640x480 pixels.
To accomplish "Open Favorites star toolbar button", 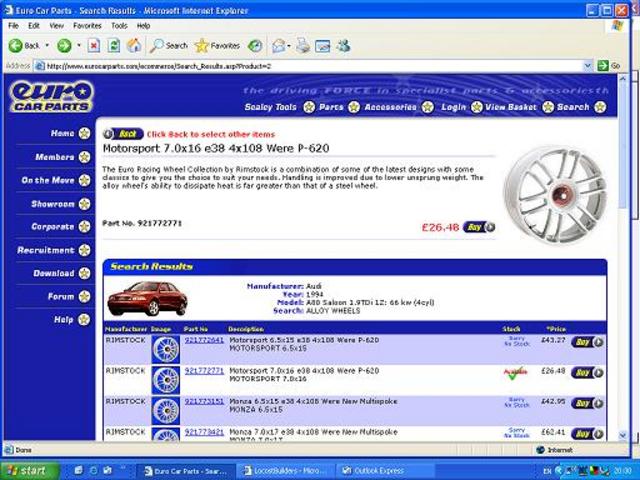I will pyautogui.click(x=217, y=46).
